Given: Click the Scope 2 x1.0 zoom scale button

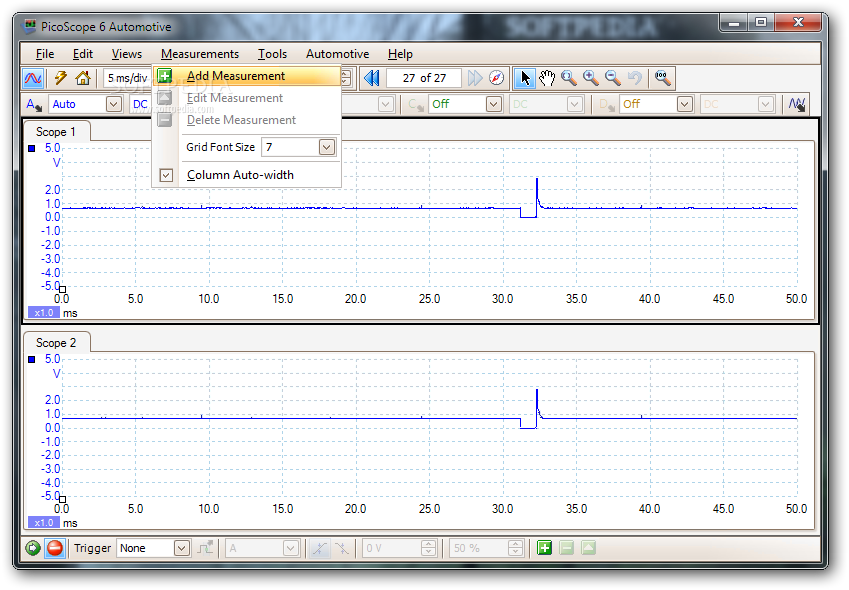Looking at the screenshot, I should click(x=44, y=523).
